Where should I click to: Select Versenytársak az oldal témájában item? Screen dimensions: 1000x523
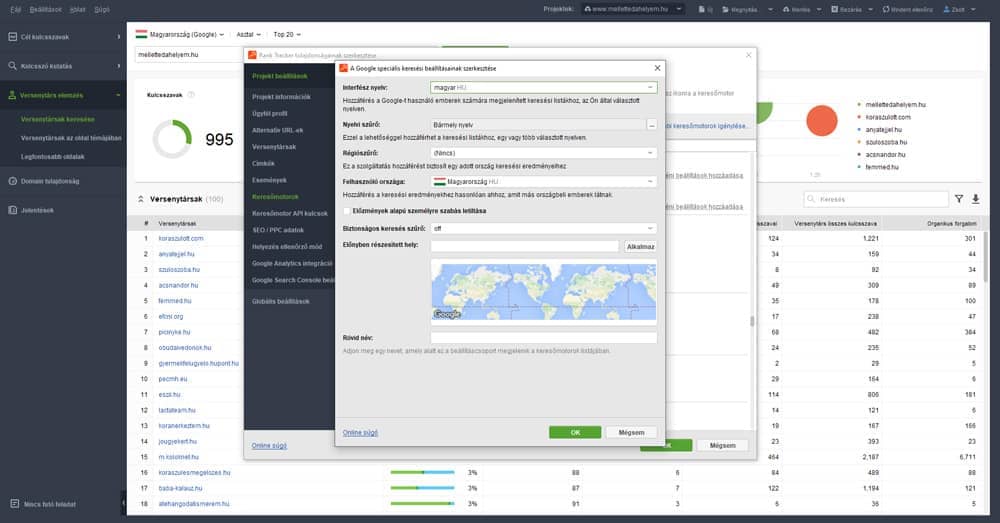(71, 138)
